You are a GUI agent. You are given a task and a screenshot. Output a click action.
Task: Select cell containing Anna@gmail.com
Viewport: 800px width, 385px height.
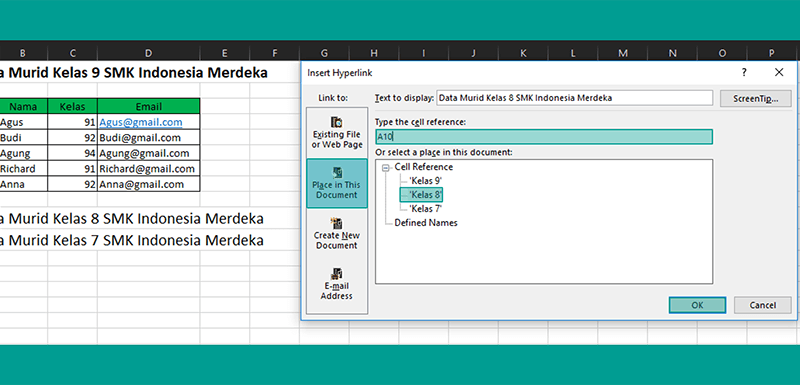[x=148, y=184]
